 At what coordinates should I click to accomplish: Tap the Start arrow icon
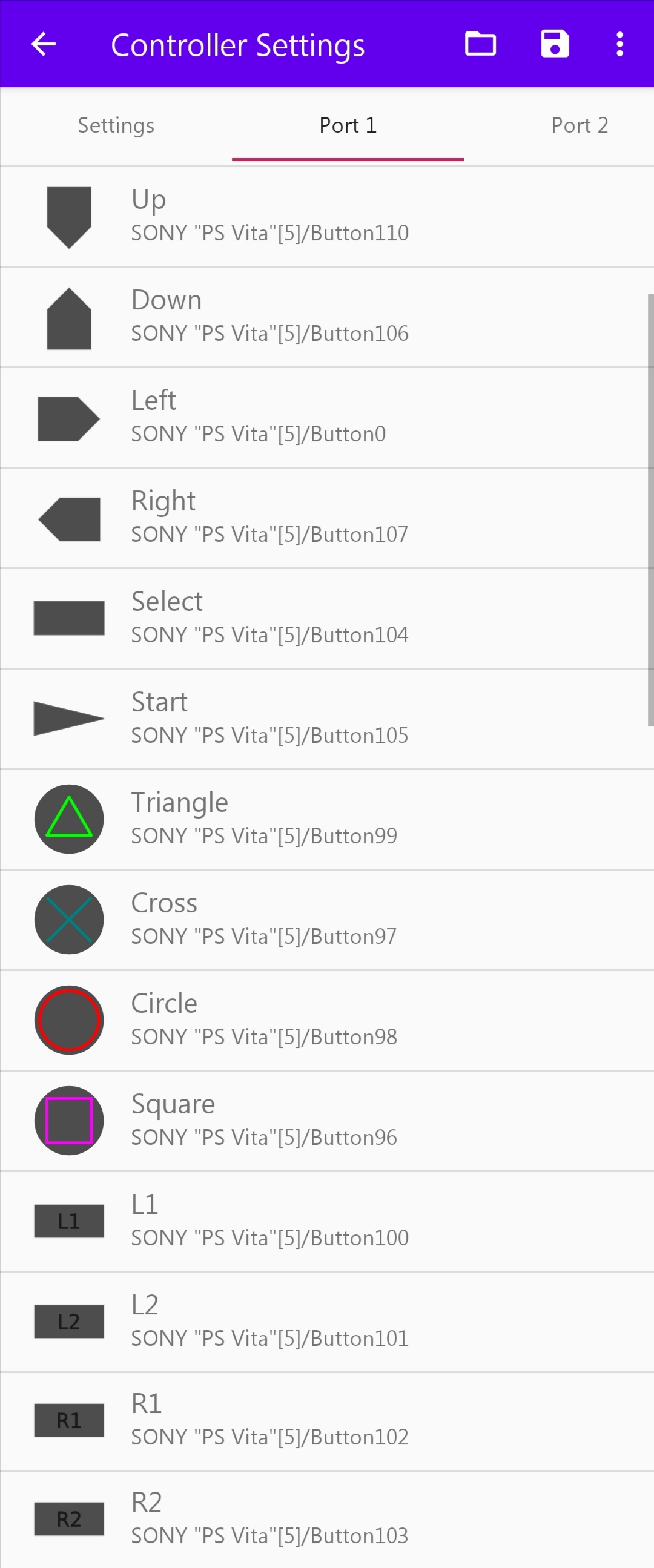[x=68, y=718]
